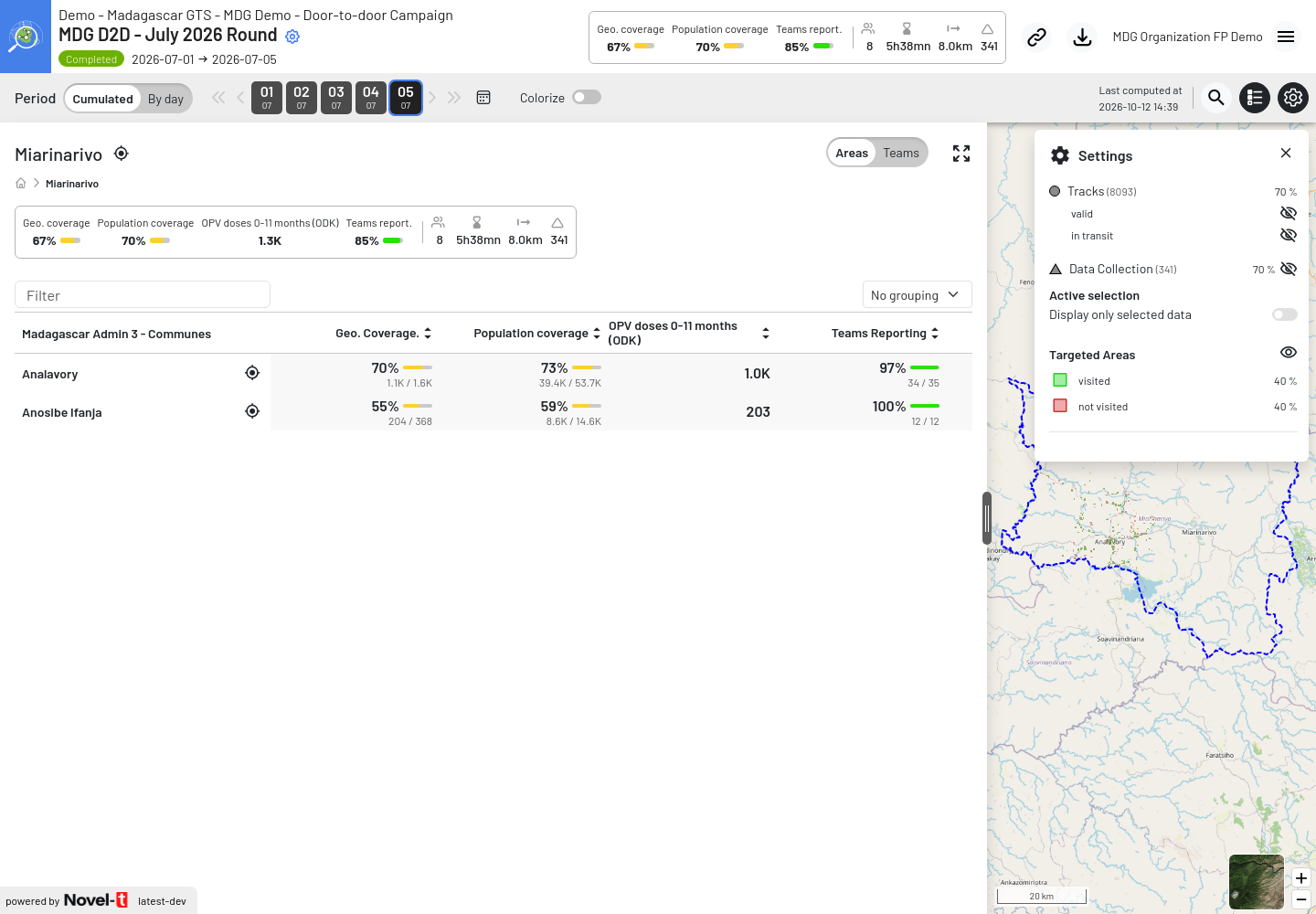Click the Miarinarivo breadcrumb link
1316x914 pixels.
(72, 184)
